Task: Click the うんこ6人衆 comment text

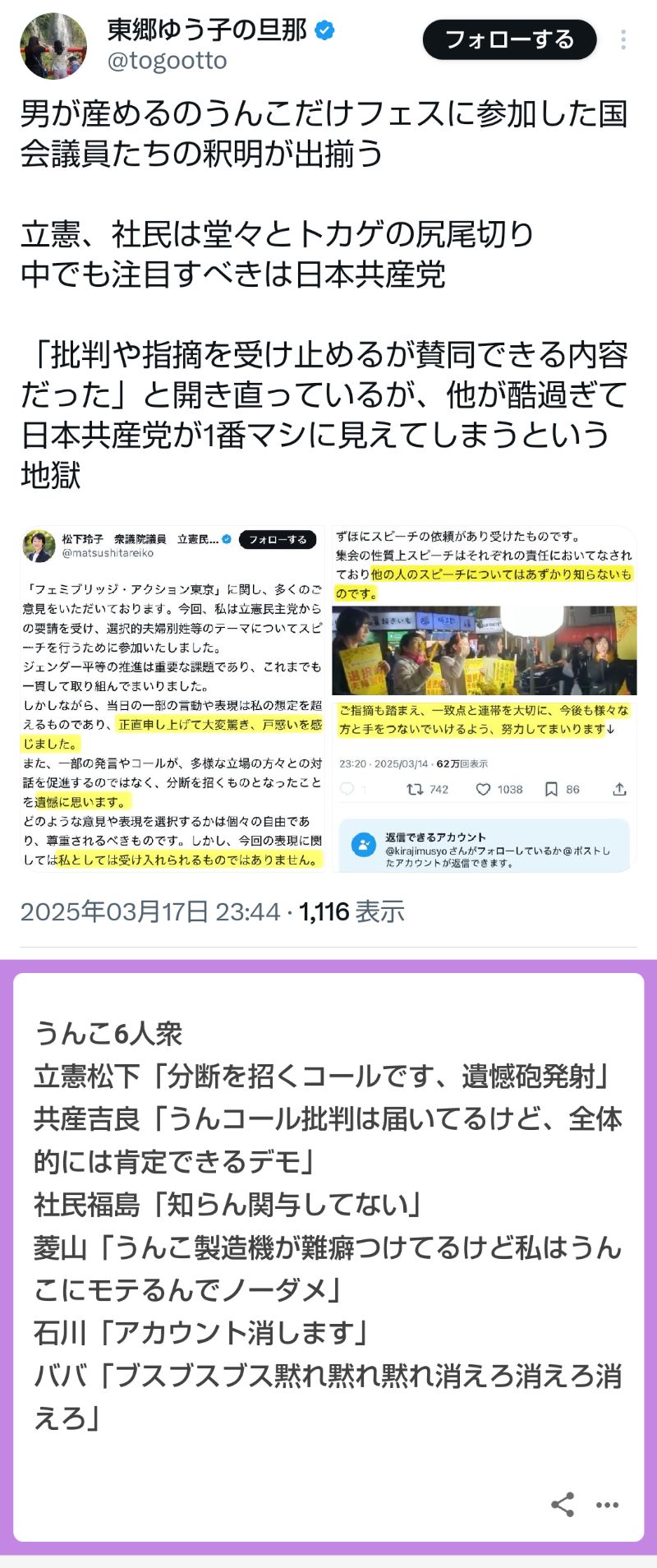Action: point(108,1033)
